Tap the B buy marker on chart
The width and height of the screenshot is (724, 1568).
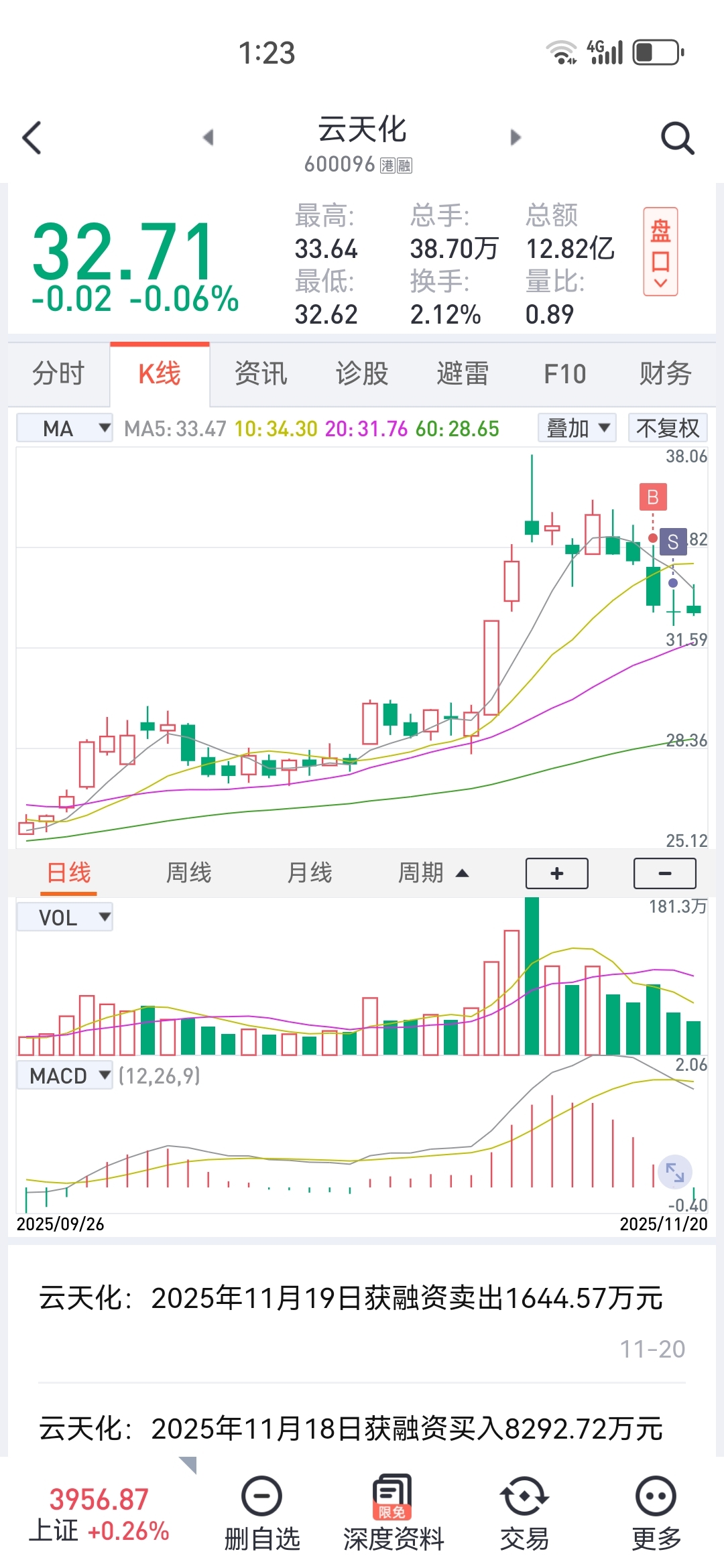click(653, 497)
